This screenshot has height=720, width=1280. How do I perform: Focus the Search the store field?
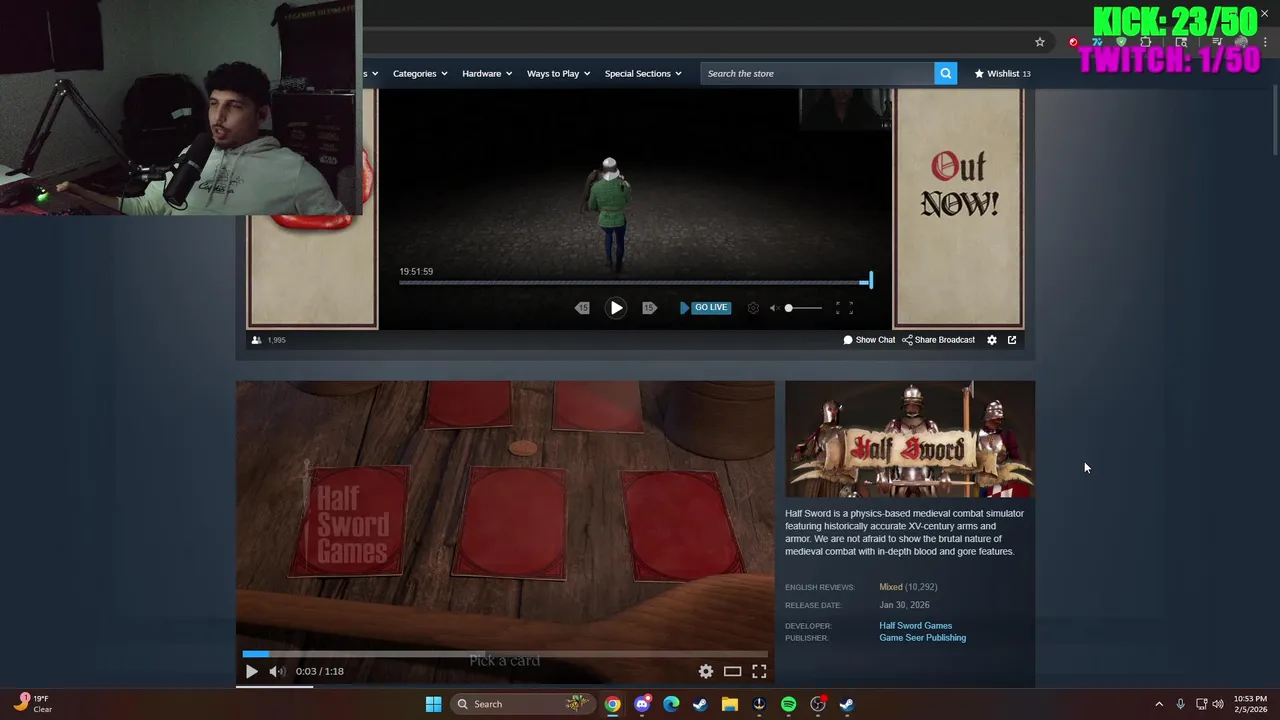[818, 73]
